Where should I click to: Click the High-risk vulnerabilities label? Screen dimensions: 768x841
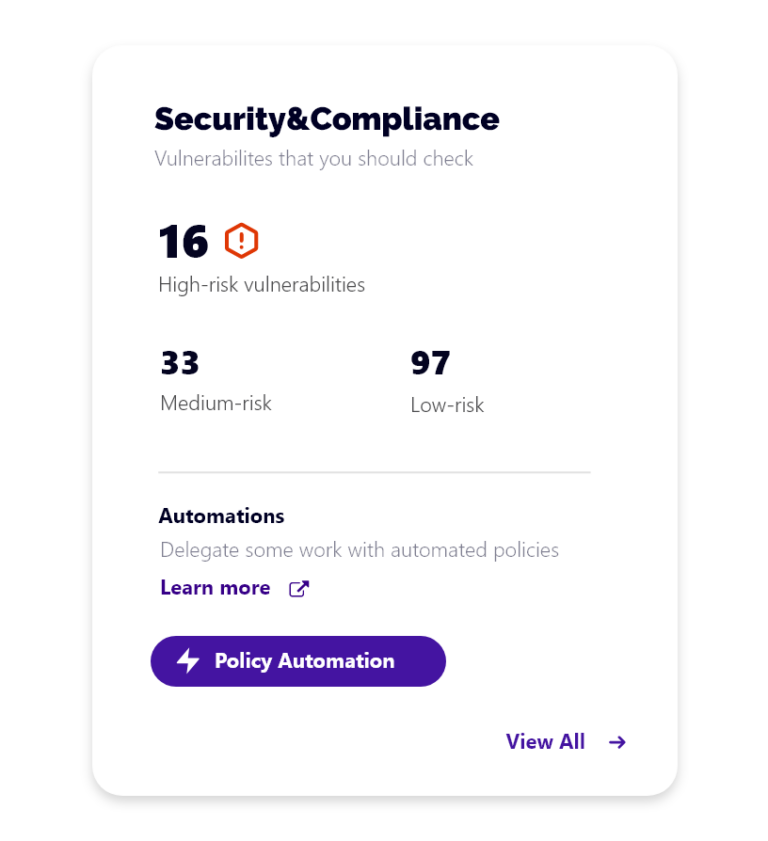pyautogui.click(x=262, y=285)
